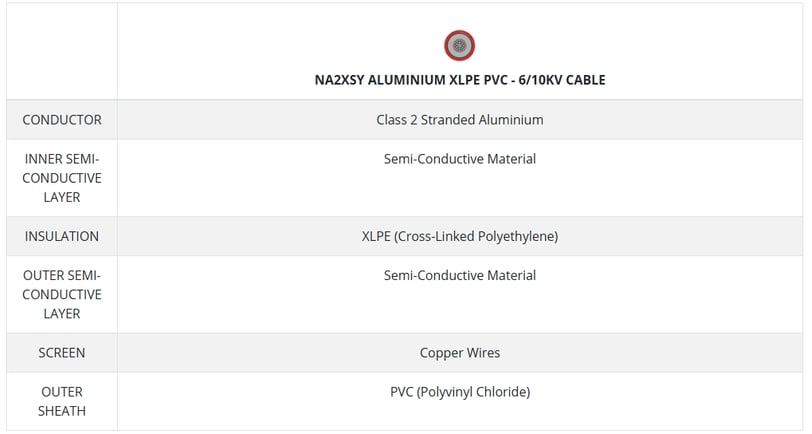Click the outer layer Semi-Conductive Material text
The width and height of the screenshot is (812, 434).
460,276
